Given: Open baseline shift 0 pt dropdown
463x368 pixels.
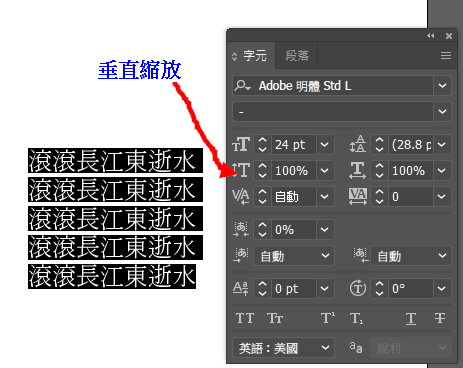Looking at the screenshot, I should click(325, 289).
